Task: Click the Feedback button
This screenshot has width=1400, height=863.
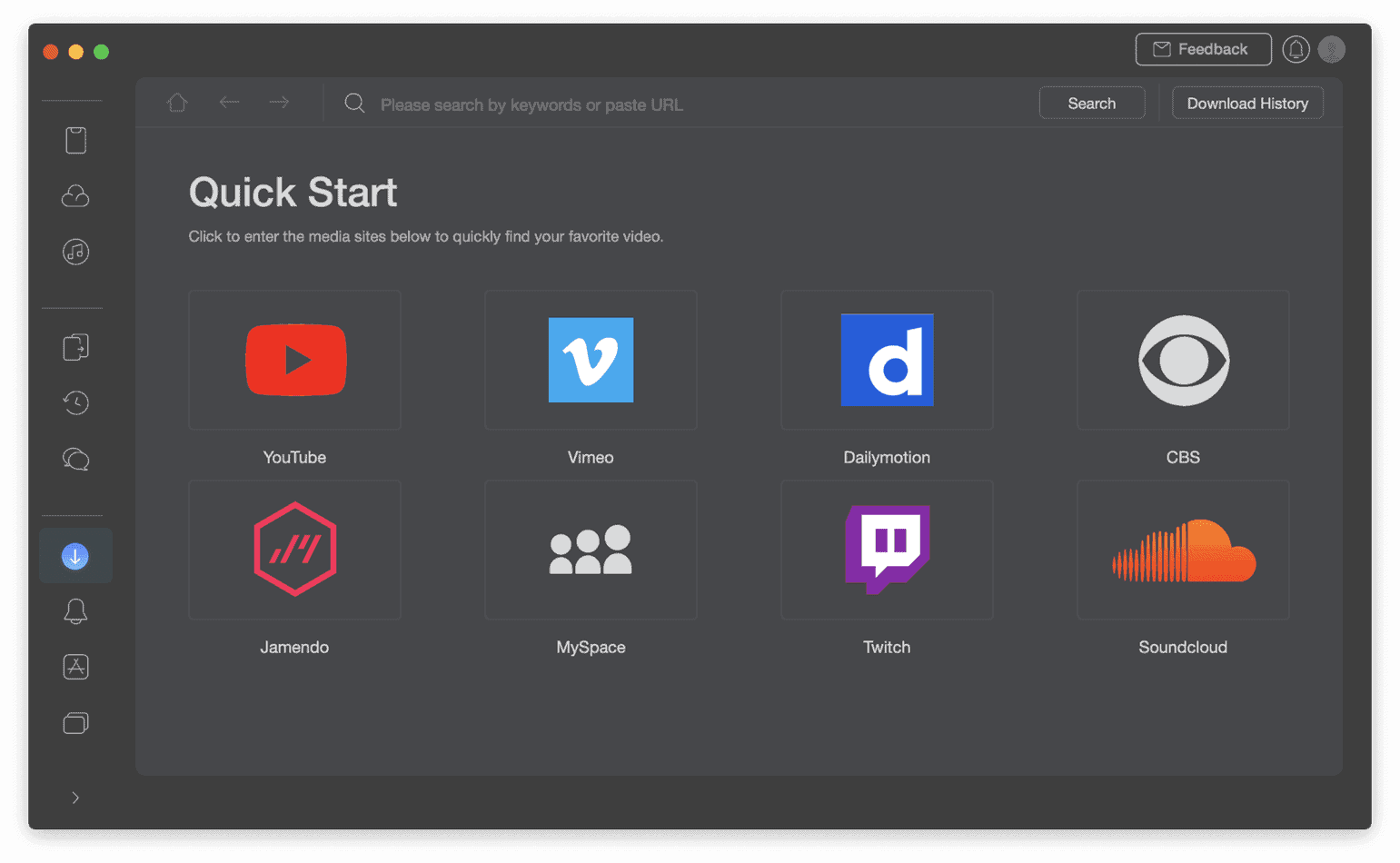Action: [1202, 50]
